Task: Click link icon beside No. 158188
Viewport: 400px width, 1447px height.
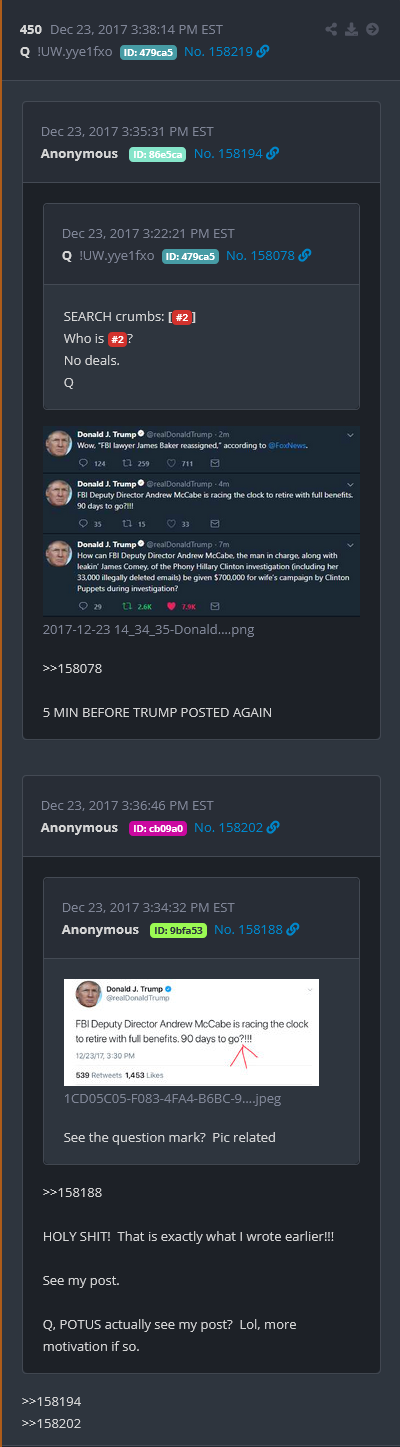Action: pyautogui.click(x=293, y=929)
